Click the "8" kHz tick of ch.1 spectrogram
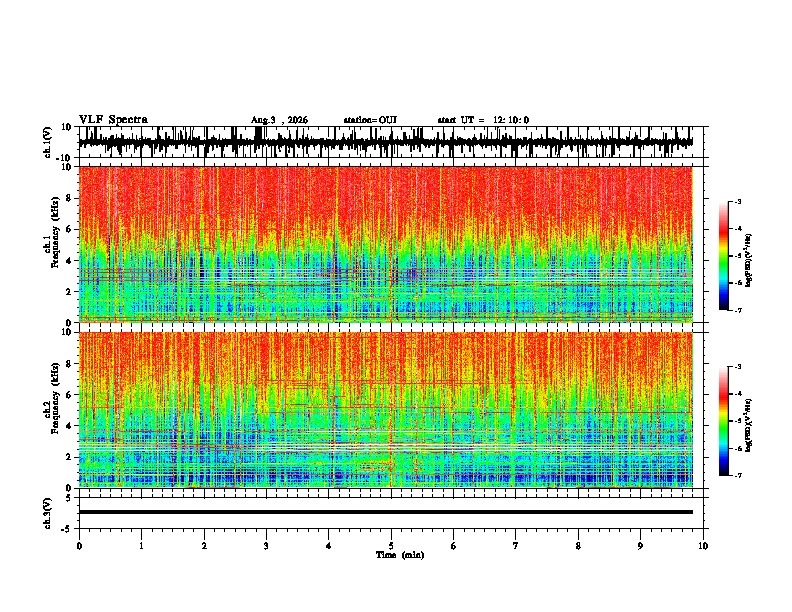The image size is (792, 612). click(69, 198)
